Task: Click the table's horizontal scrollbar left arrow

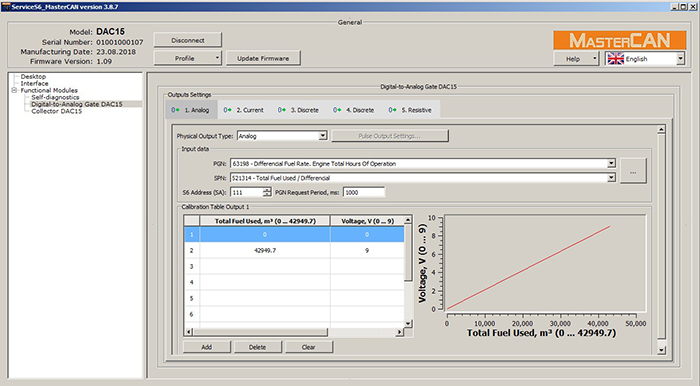Action: pyautogui.click(x=188, y=332)
